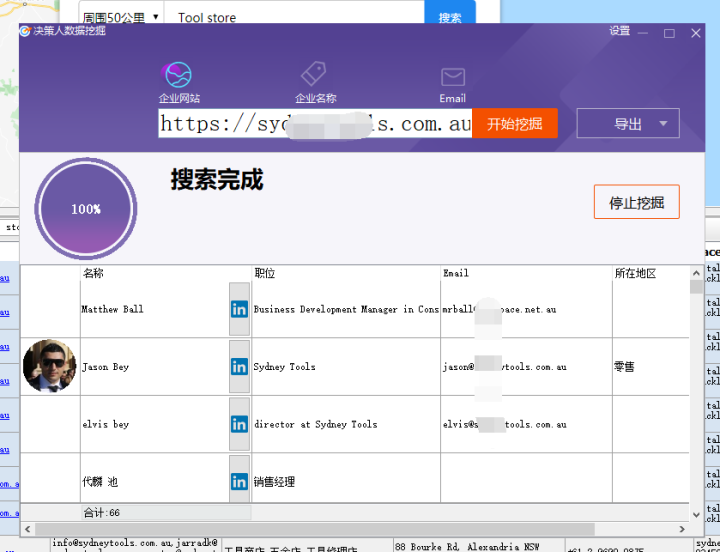Open elvis bey's LinkedIn icon

pyautogui.click(x=239, y=424)
